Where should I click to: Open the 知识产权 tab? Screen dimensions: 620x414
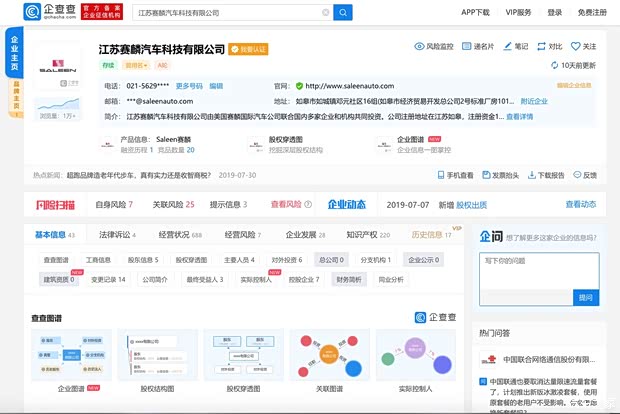tap(367, 235)
